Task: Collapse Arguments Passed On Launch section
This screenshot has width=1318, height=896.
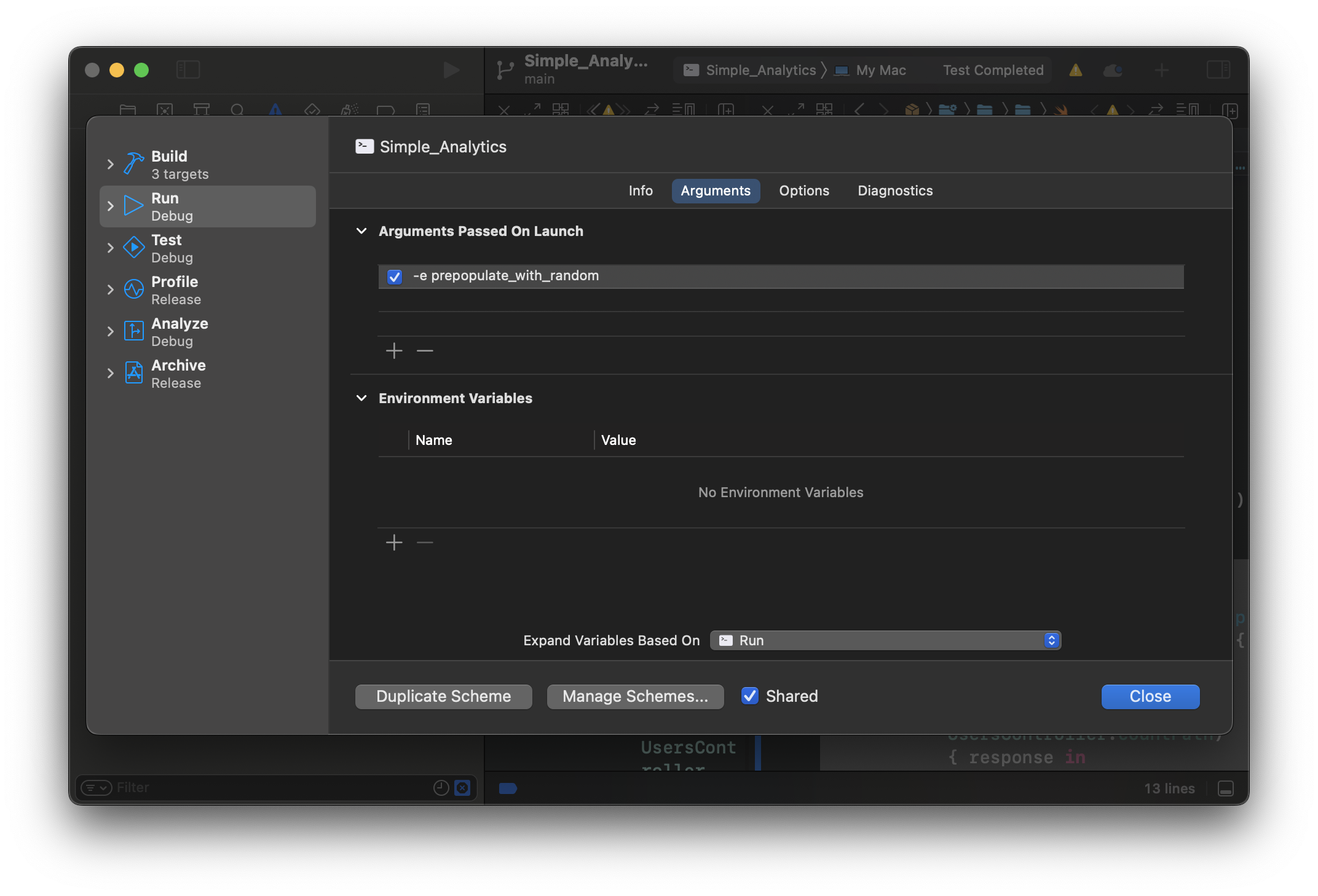Action: pos(361,231)
